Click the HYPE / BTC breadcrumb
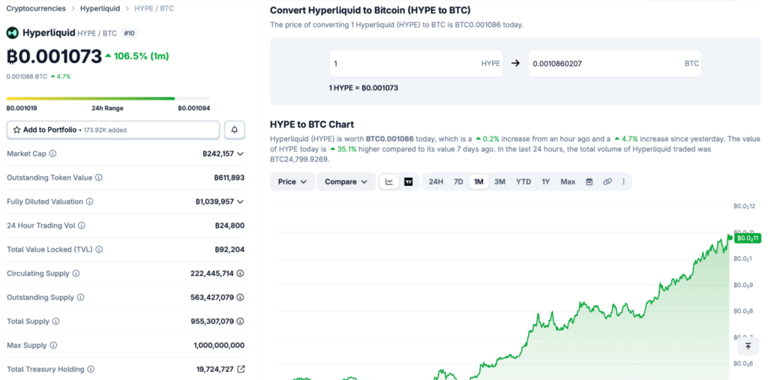768x380 pixels. (x=154, y=8)
